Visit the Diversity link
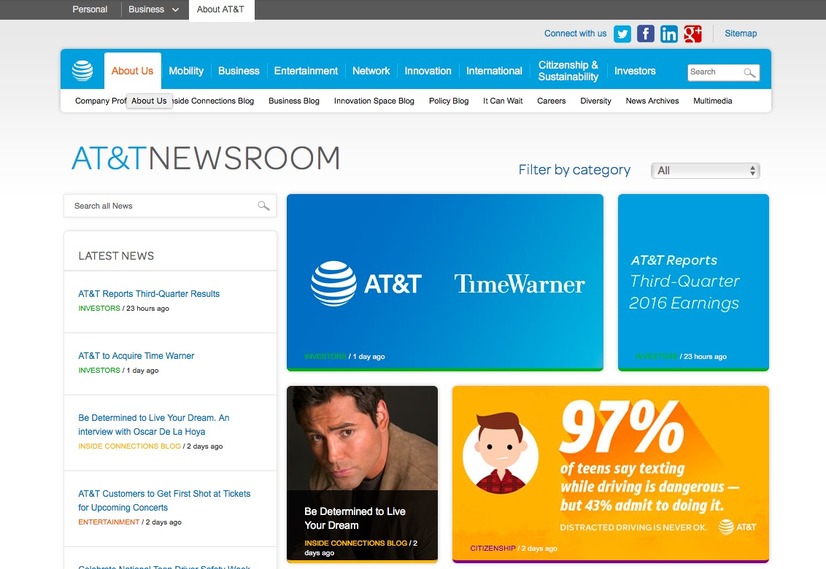This screenshot has width=826, height=569. point(595,101)
